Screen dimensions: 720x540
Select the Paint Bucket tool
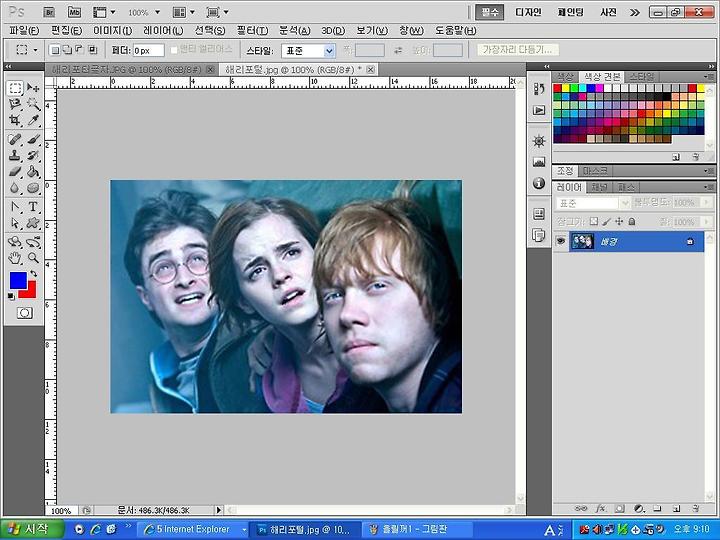point(33,172)
